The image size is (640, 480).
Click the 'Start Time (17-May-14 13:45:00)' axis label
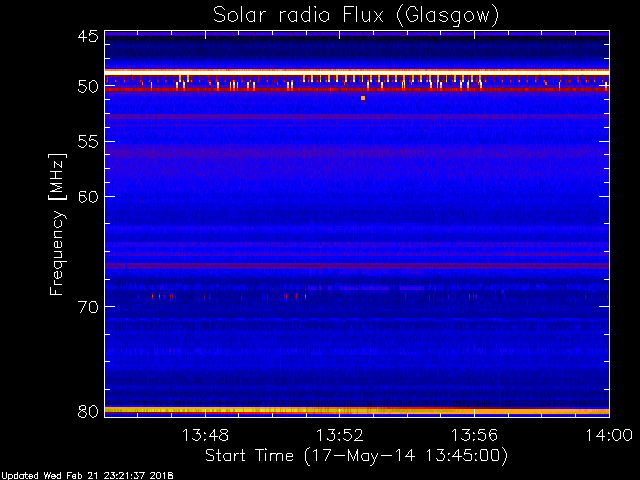click(x=356, y=455)
